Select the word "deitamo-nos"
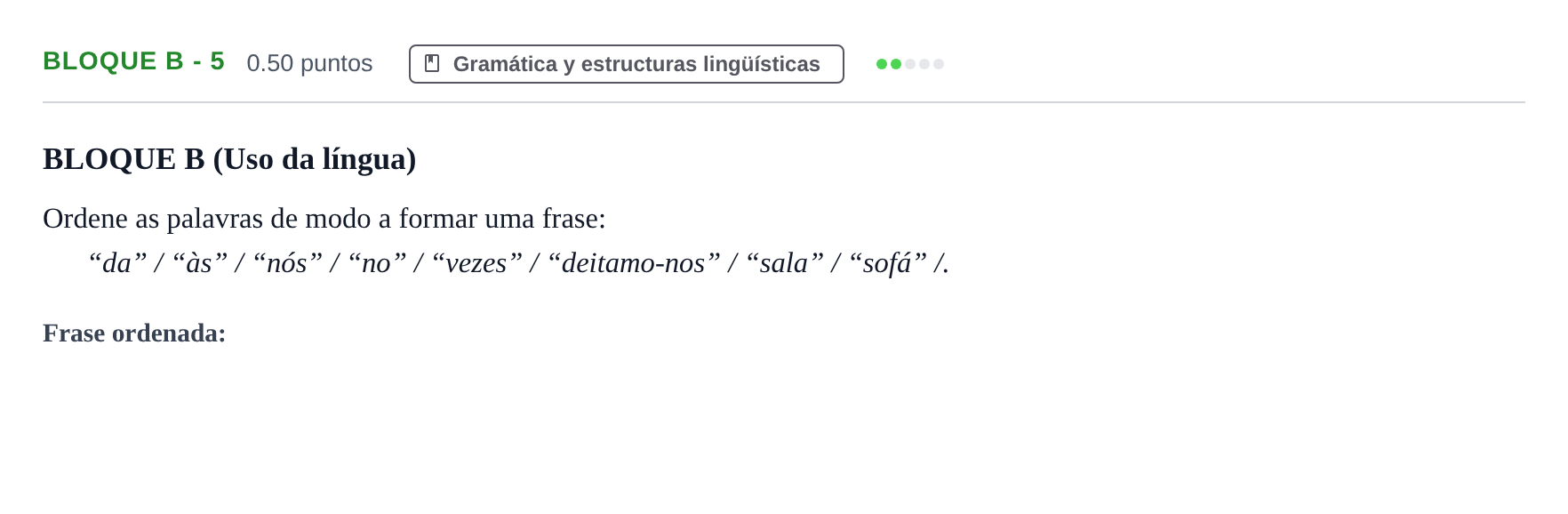Screen dimensions: 1568x514 [634, 263]
